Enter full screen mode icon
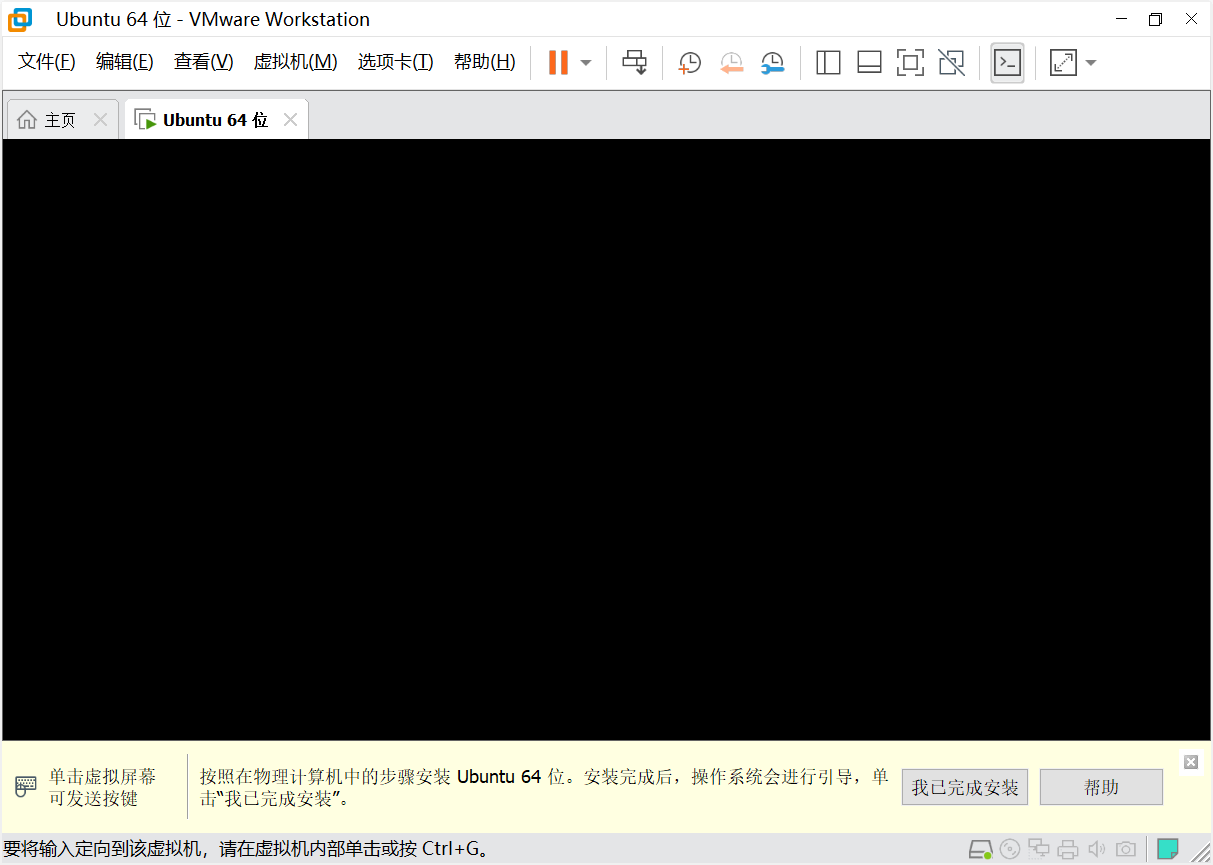 [x=910, y=63]
